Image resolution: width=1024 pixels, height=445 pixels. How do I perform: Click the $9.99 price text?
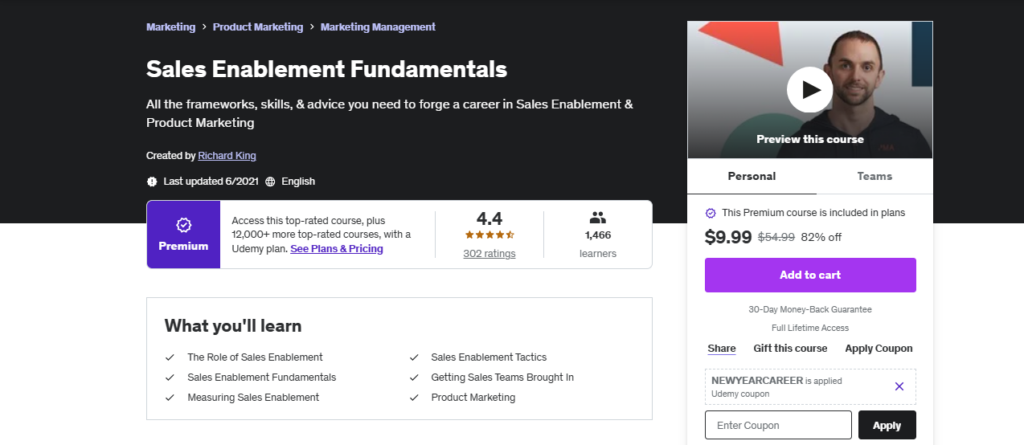coord(728,237)
